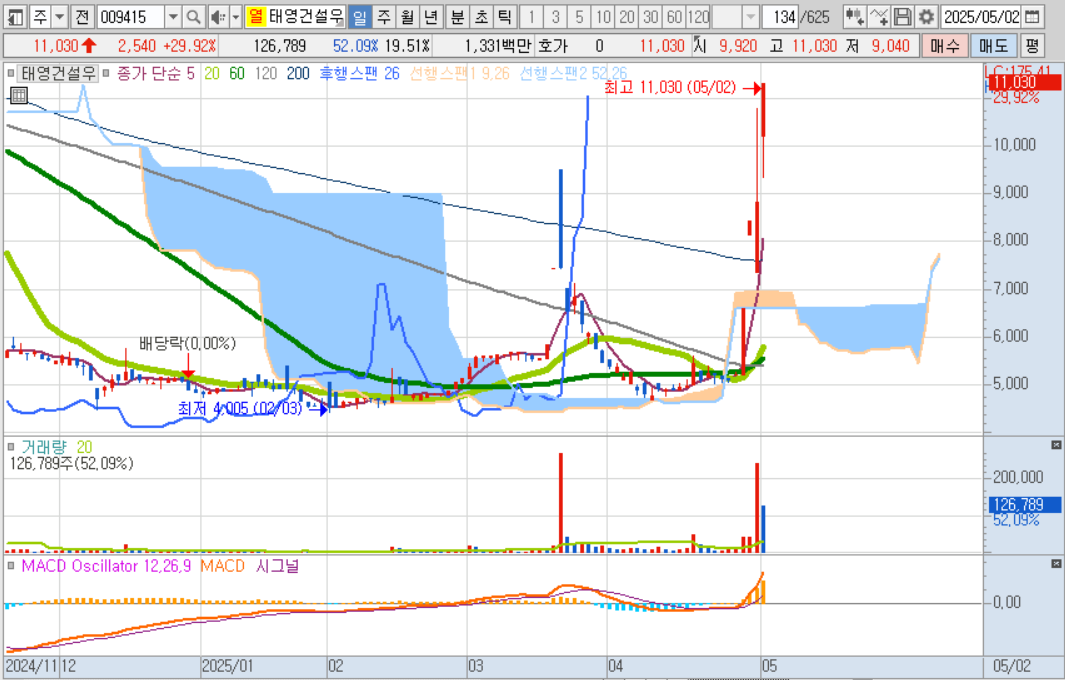The width and height of the screenshot is (1065, 680).
Task: Click the 11,030 red price tag on axis
Action: (1024, 82)
